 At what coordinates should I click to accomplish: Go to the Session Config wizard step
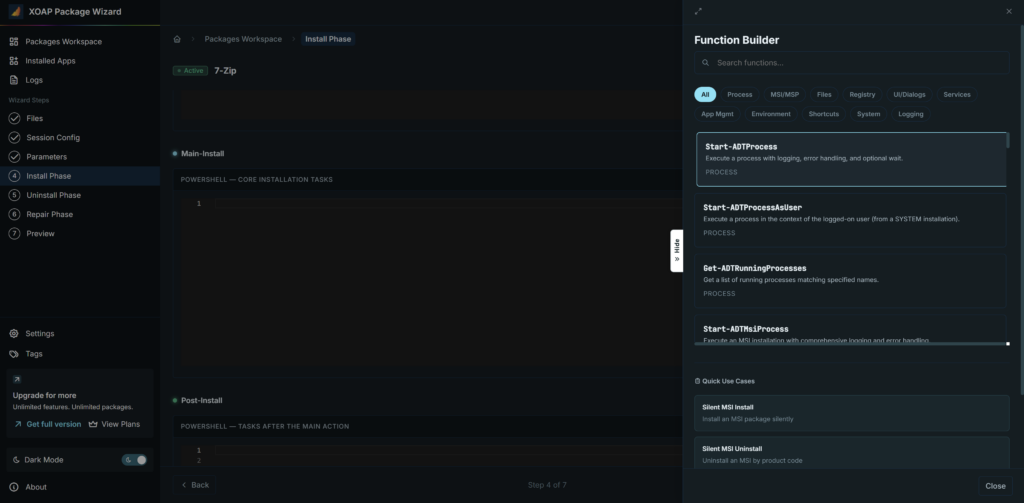pos(53,138)
